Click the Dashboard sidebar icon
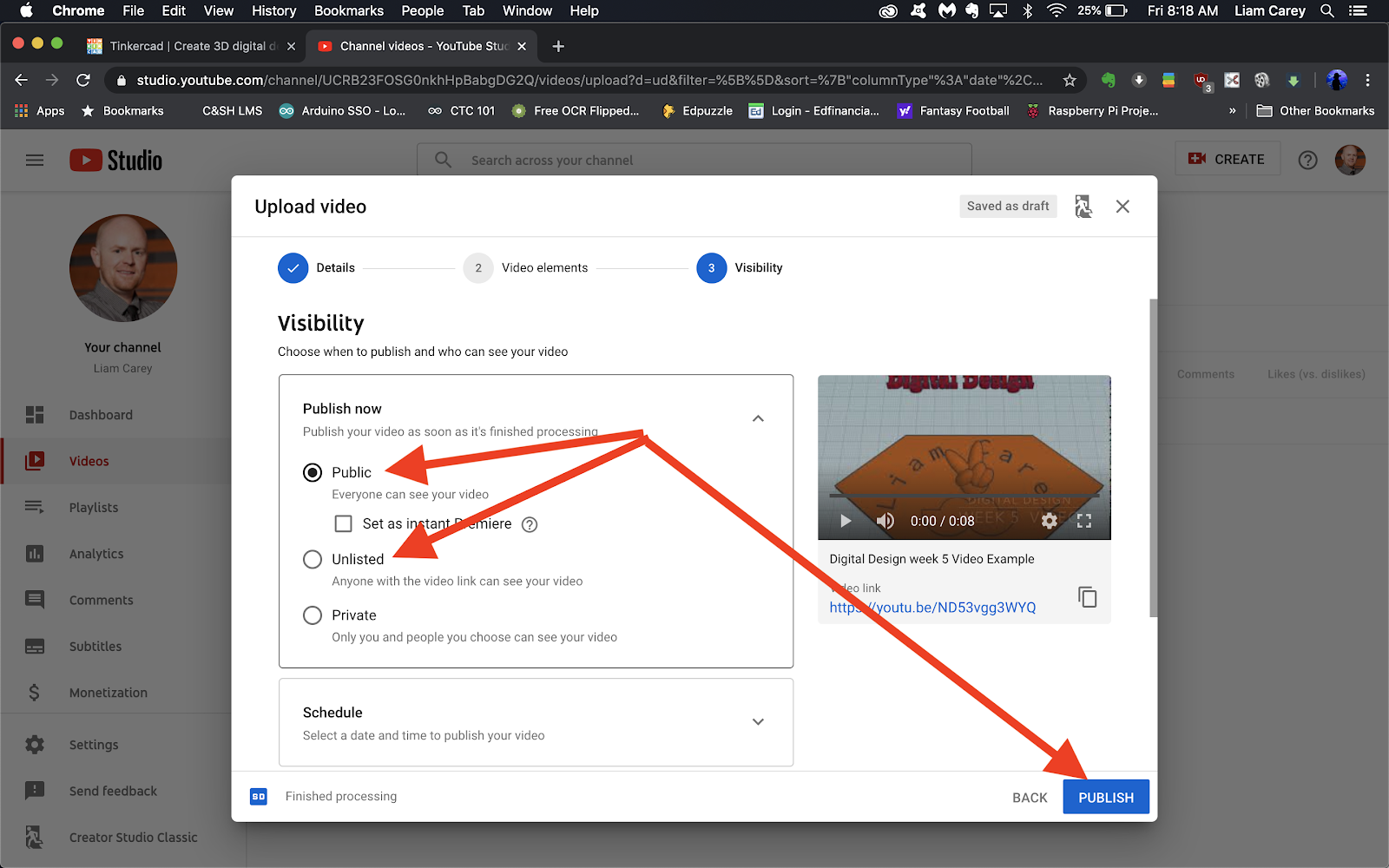This screenshot has height=868, width=1389. tap(35, 415)
